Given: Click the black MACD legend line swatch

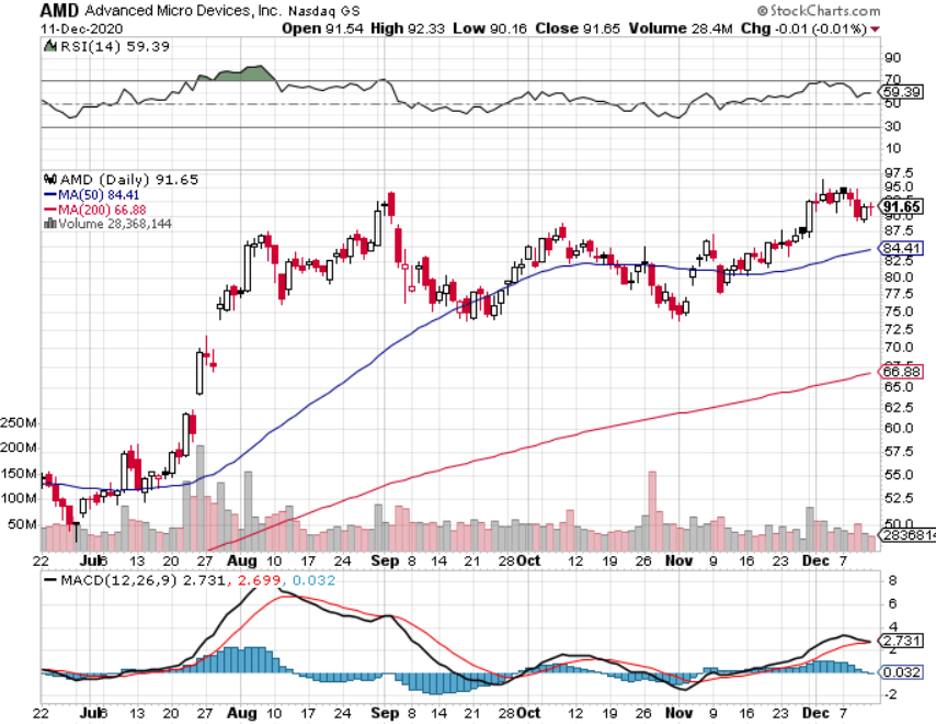Looking at the screenshot, I should point(51,580).
